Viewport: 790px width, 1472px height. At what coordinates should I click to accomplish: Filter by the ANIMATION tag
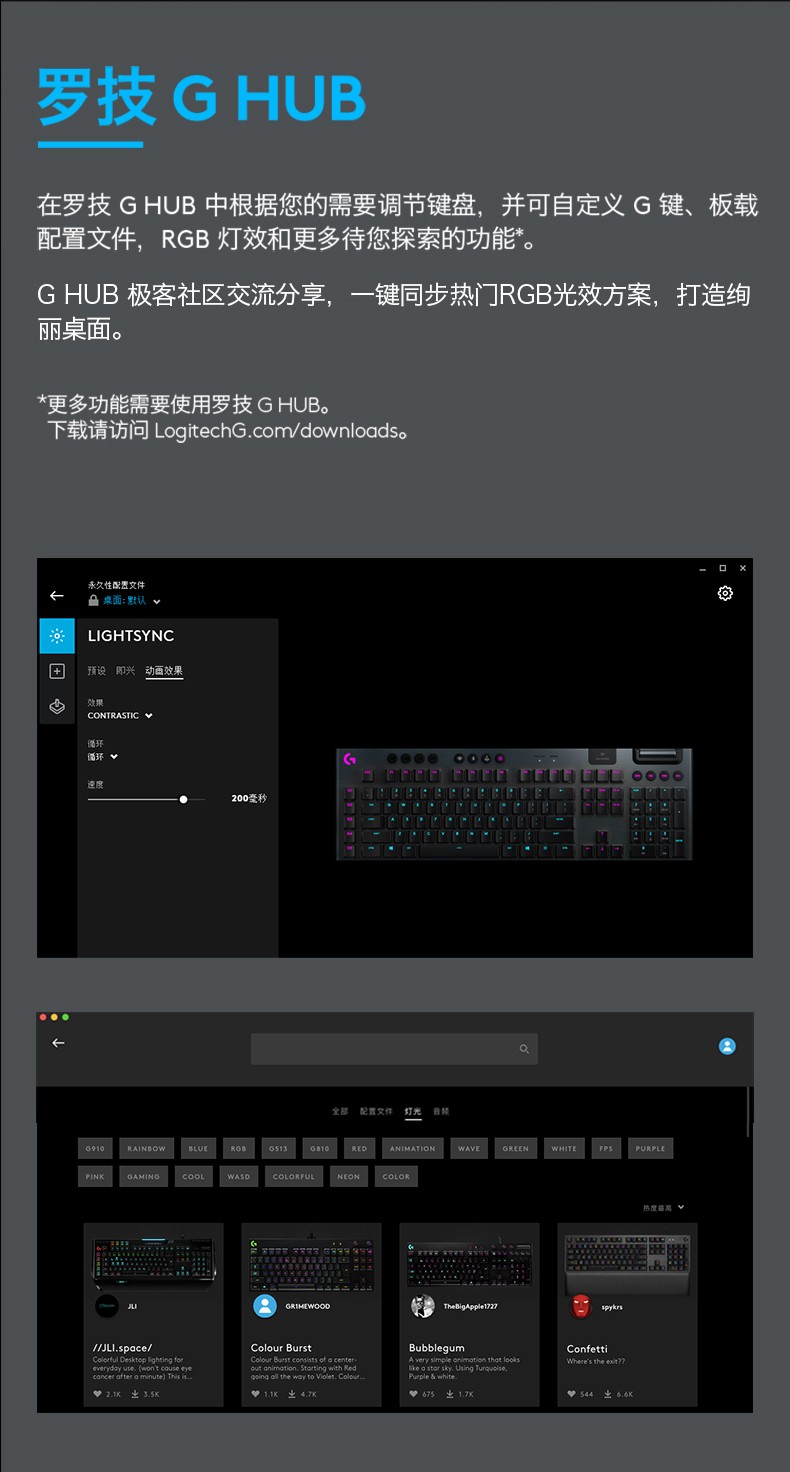[x=413, y=1148]
